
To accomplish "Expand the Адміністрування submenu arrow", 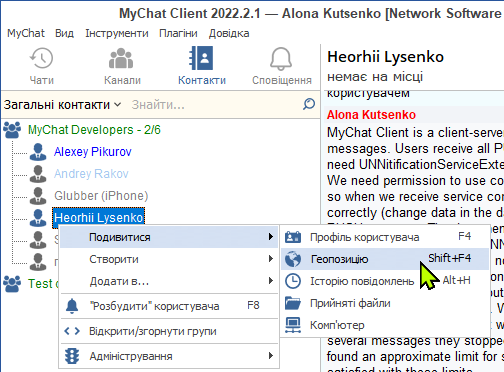I will pos(271,356).
